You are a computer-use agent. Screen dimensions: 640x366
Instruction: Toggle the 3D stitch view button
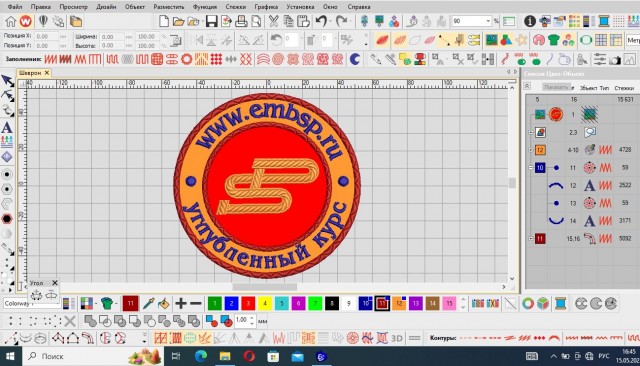[396, 338]
